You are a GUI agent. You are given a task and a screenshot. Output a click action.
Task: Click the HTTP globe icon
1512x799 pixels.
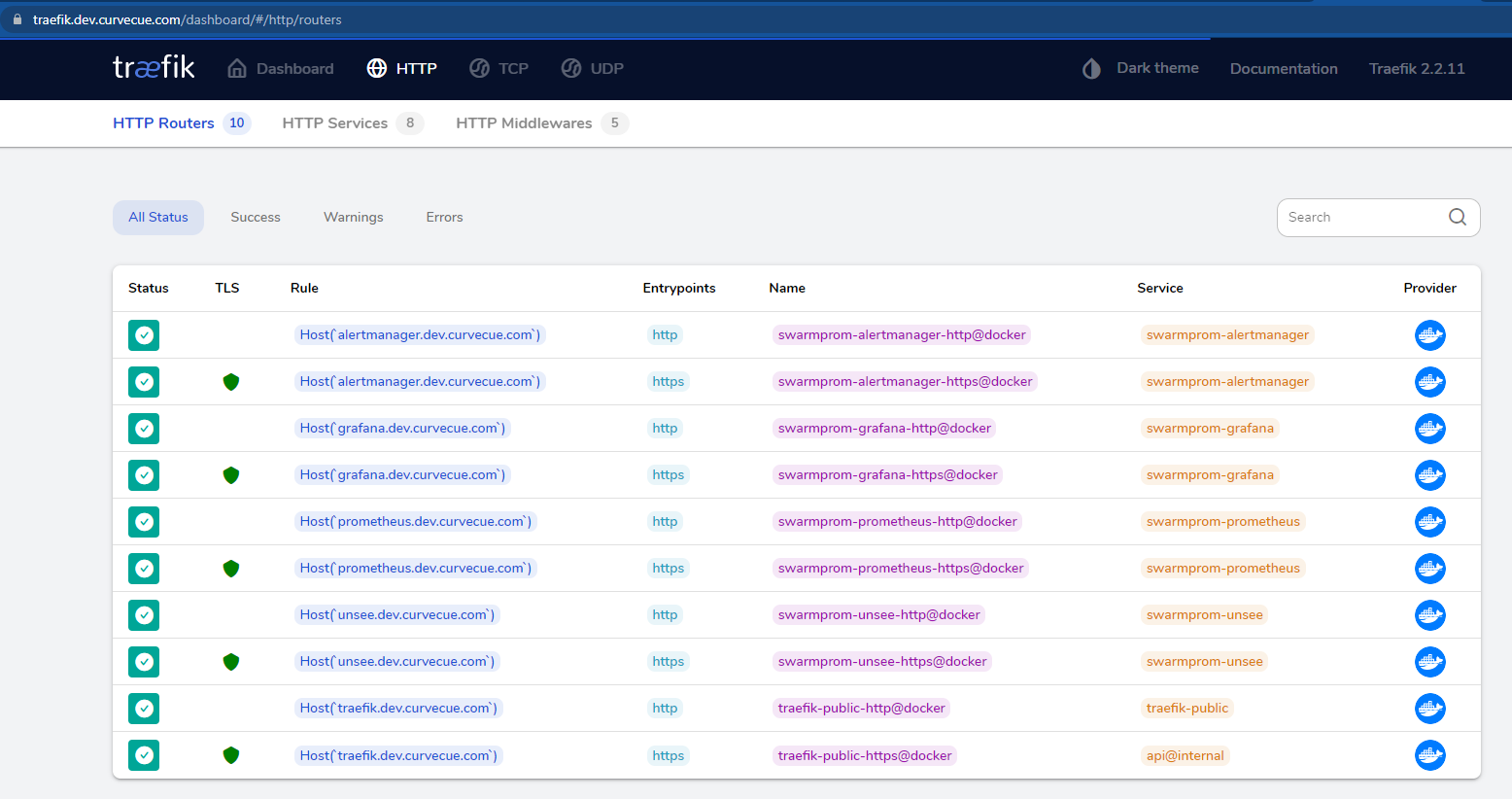[377, 68]
